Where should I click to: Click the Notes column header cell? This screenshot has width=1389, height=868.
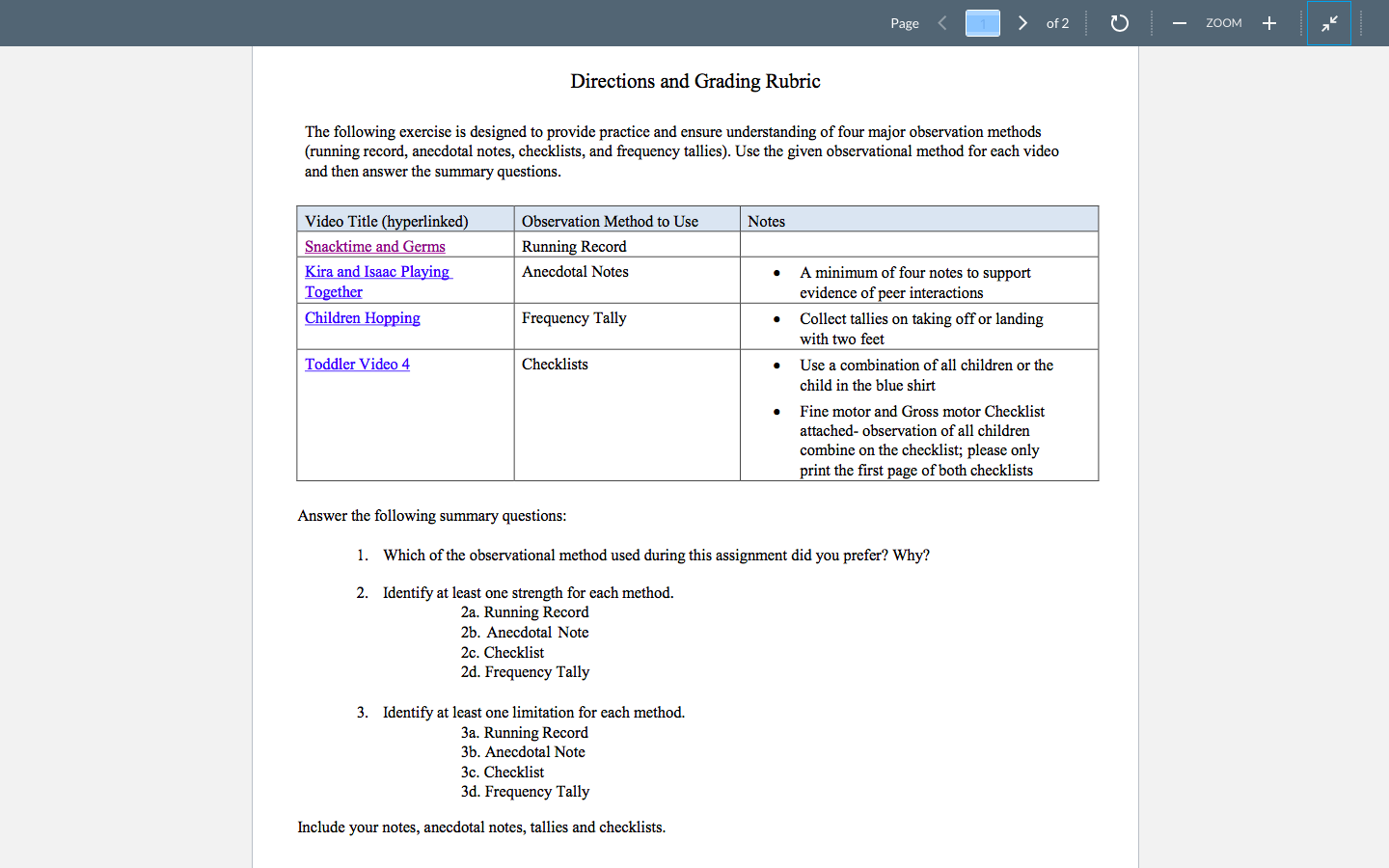[x=919, y=219]
